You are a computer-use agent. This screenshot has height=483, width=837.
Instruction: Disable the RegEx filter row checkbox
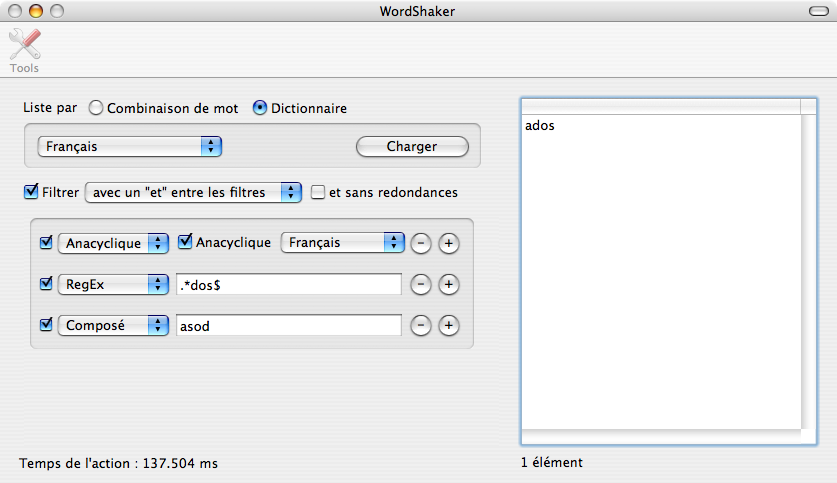tap(46, 283)
